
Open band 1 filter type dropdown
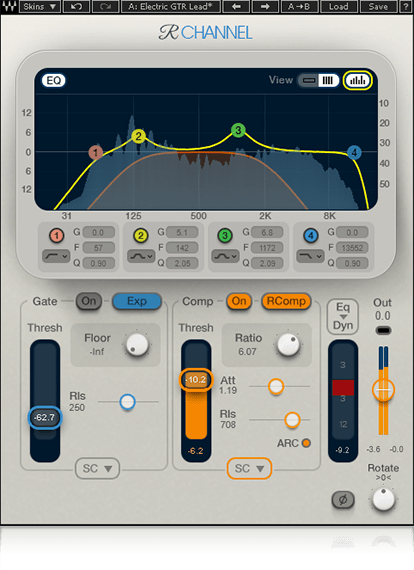click(x=56, y=256)
